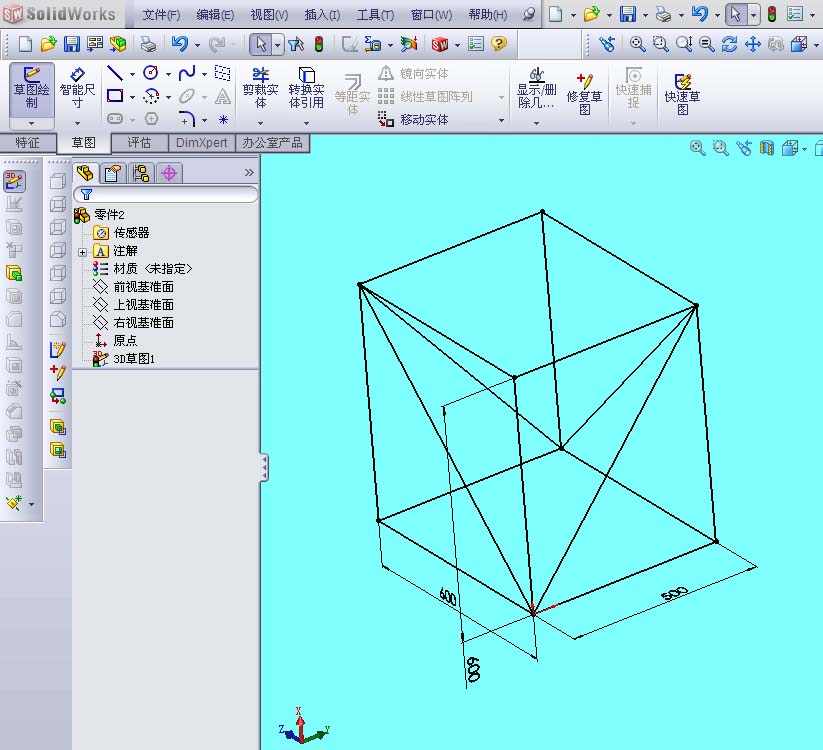
Task: Open 显示/删除几何关系 display relations tool
Action: coord(536,88)
